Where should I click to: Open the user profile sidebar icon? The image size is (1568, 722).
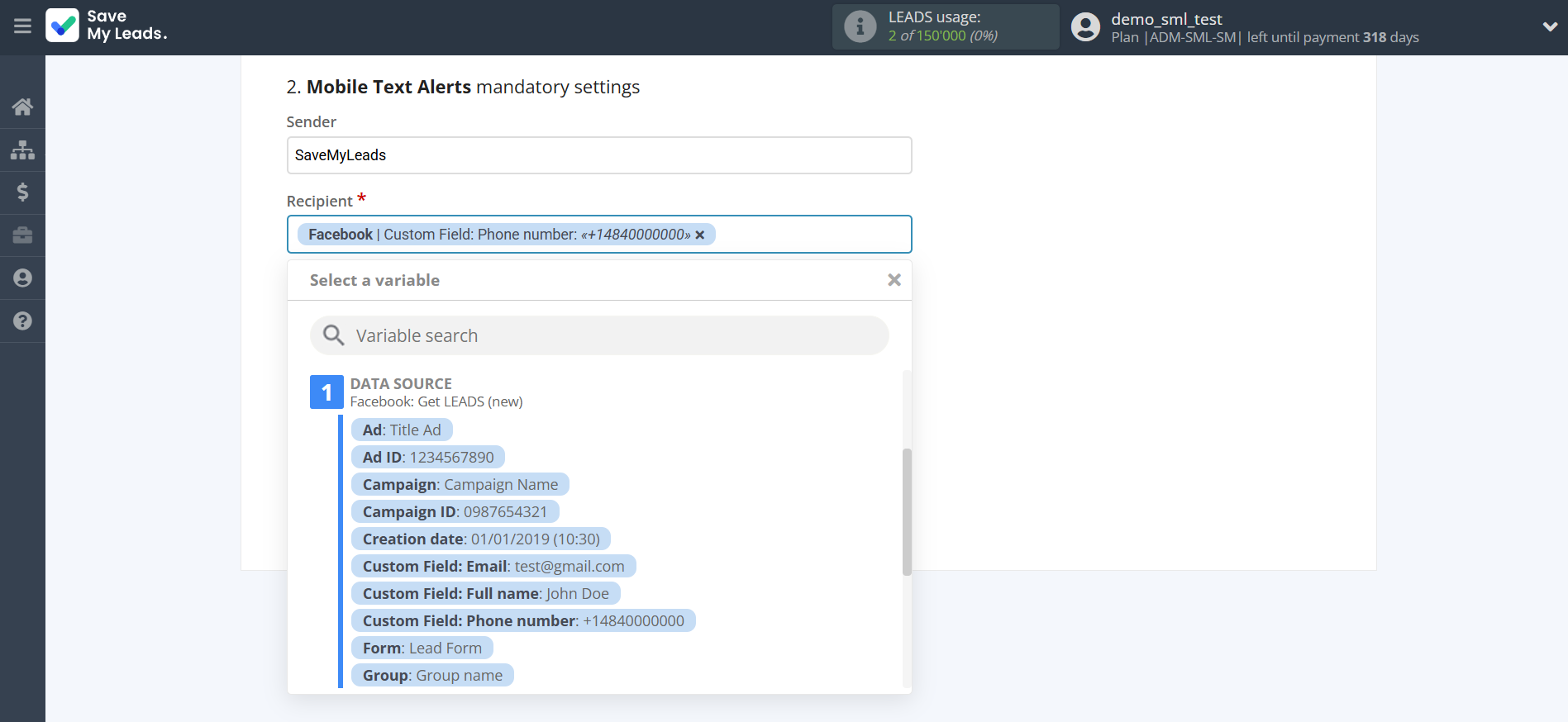coord(22,278)
